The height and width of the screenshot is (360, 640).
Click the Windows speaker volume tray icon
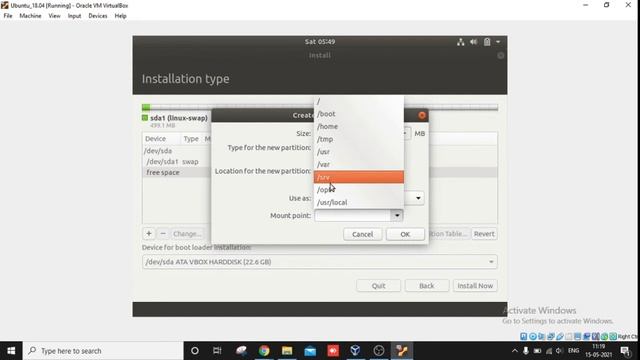[560, 351]
